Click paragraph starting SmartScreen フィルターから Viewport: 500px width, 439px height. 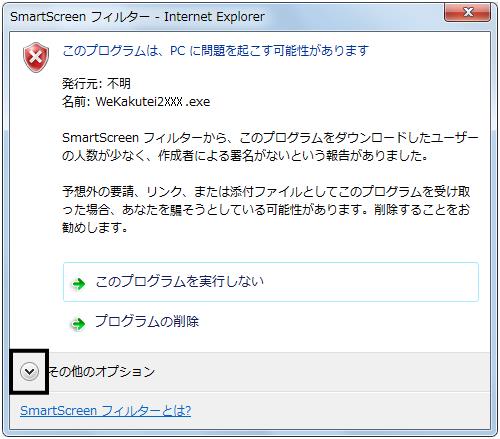(270, 147)
